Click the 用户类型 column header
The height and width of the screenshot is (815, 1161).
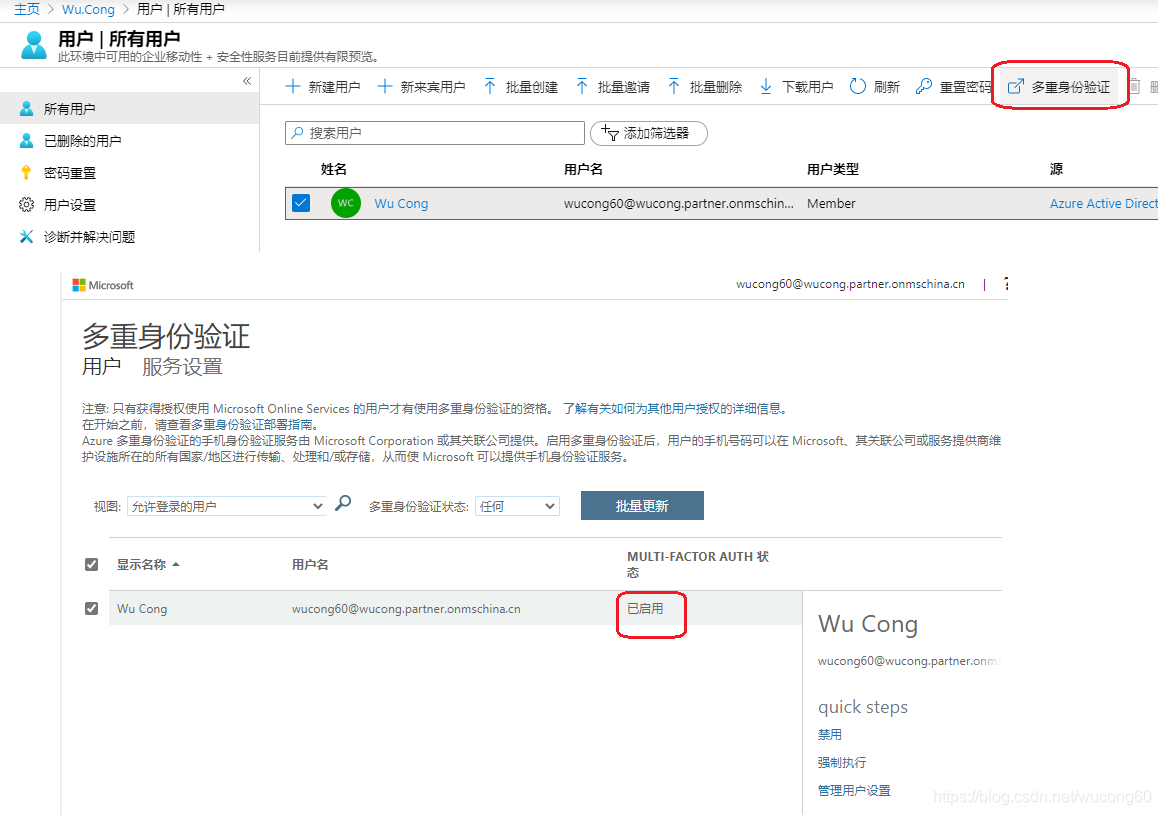click(x=833, y=169)
